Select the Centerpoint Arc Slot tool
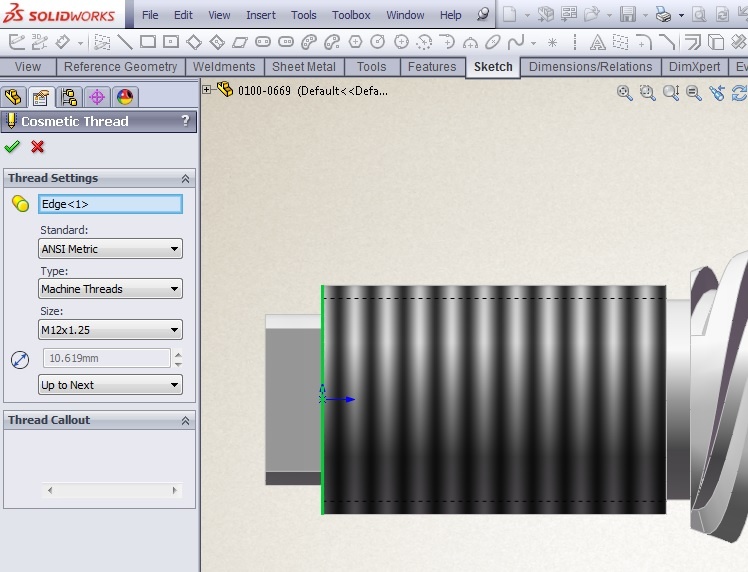 (332, 42)
